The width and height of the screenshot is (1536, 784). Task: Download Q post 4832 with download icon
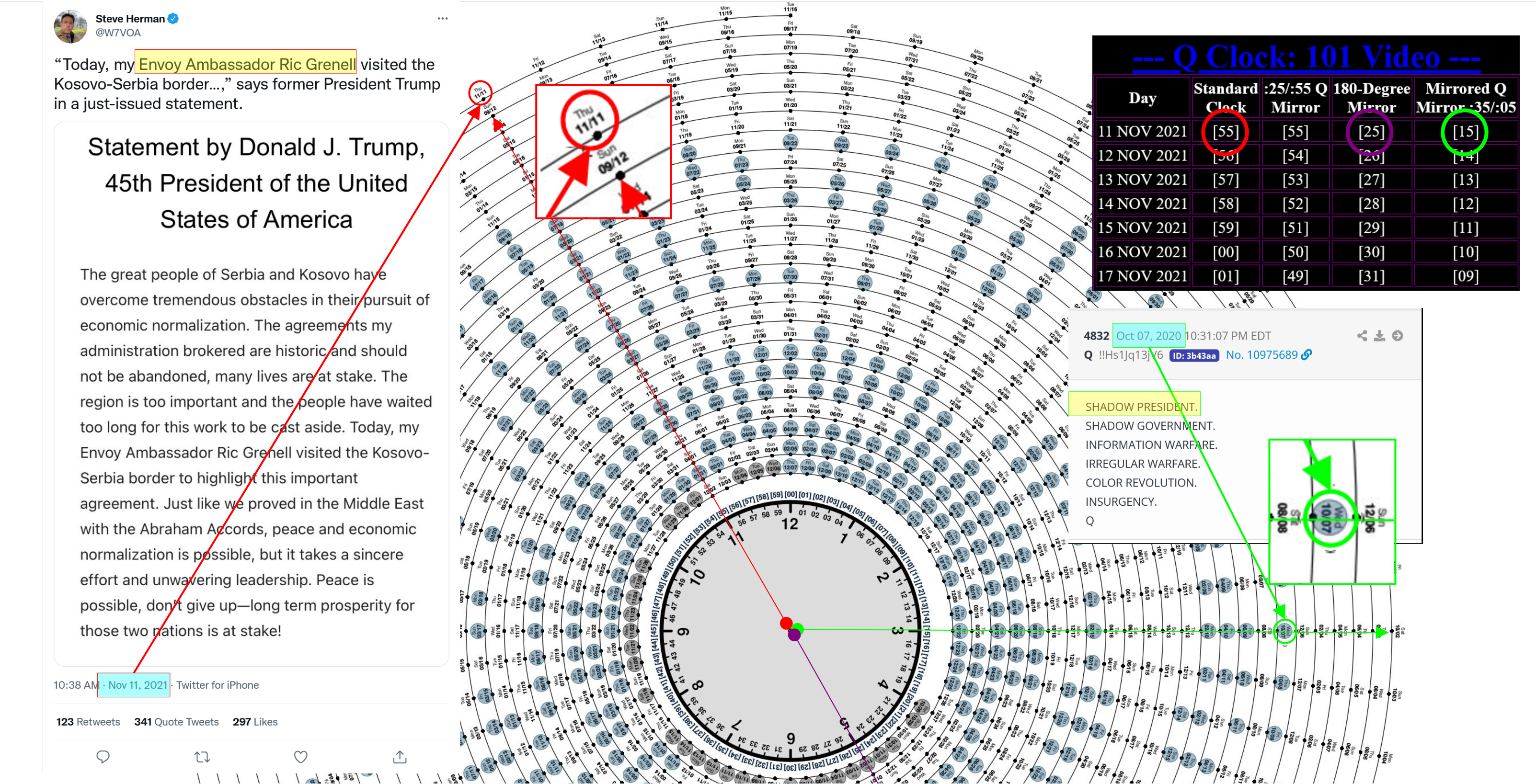(1379, 336)
